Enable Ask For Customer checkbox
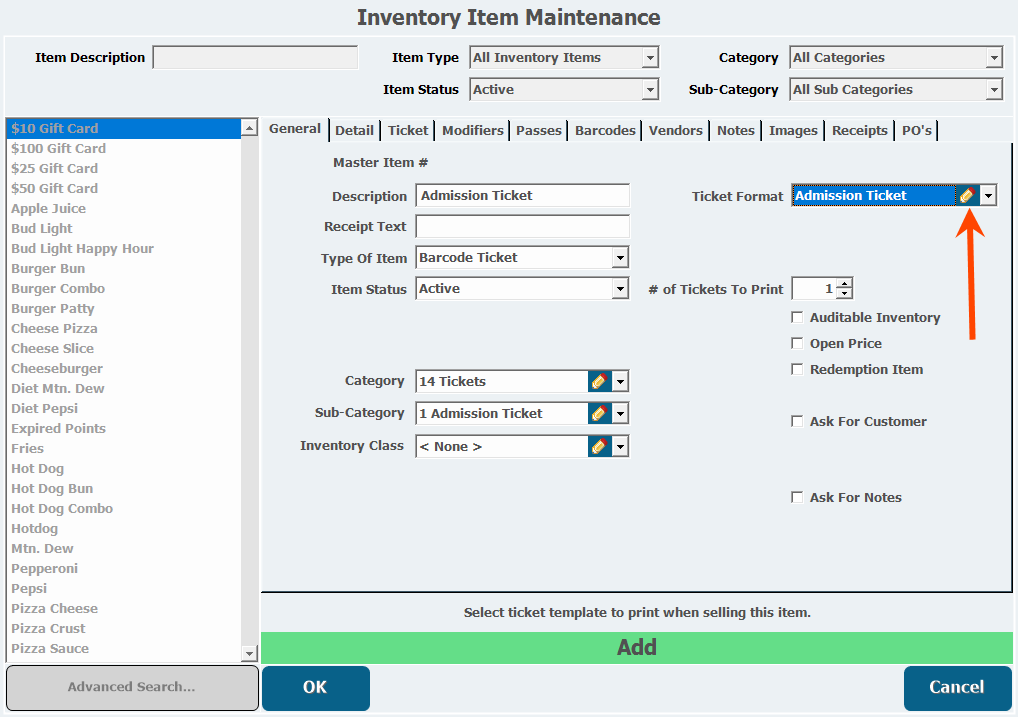 797,421
